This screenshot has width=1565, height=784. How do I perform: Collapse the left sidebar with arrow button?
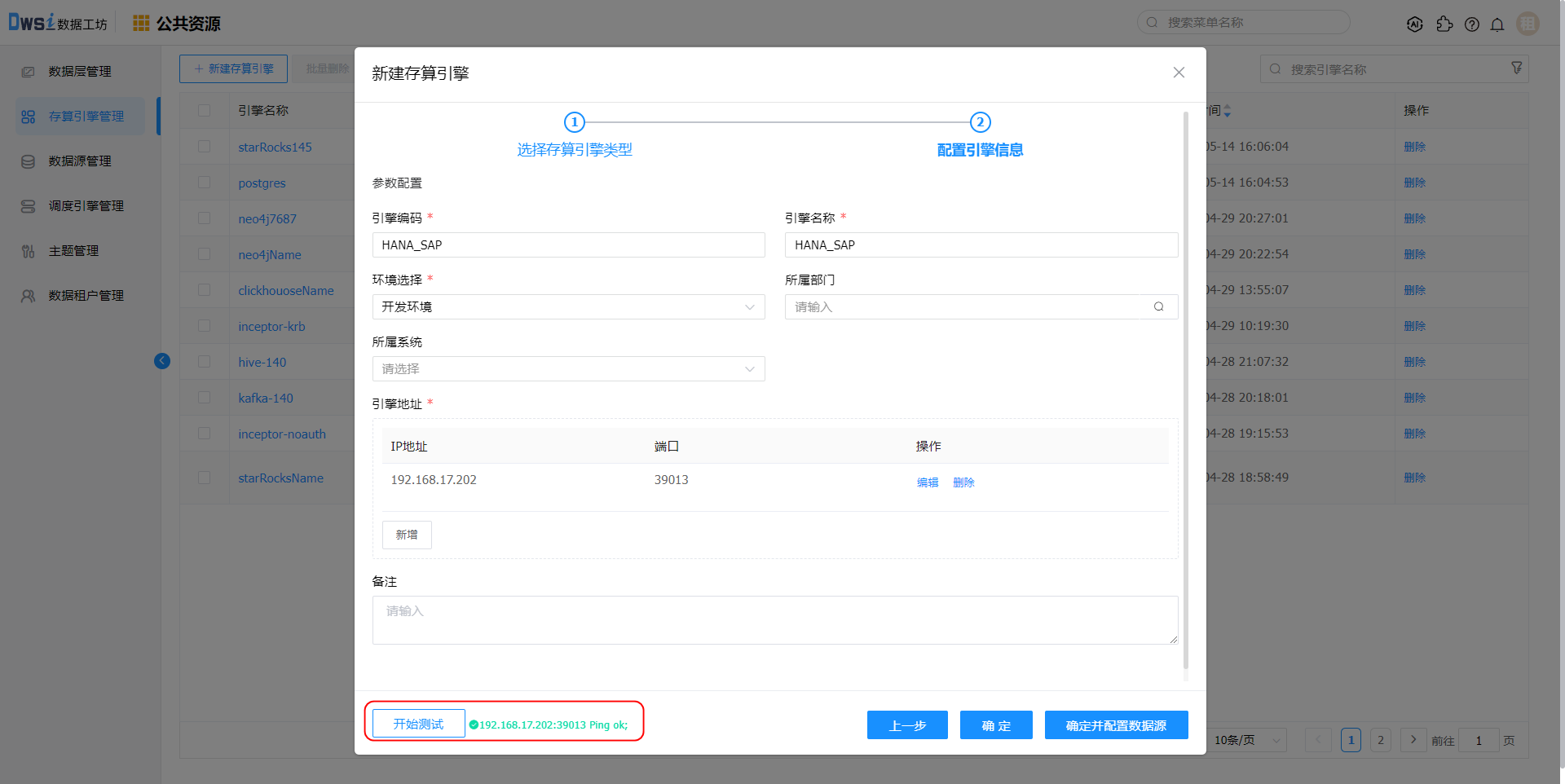162,361
